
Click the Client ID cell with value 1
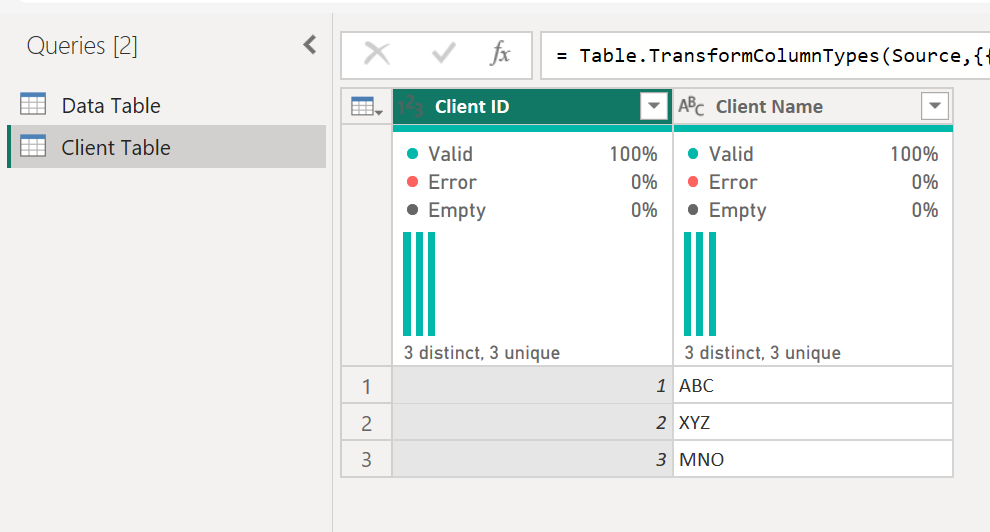532,386
